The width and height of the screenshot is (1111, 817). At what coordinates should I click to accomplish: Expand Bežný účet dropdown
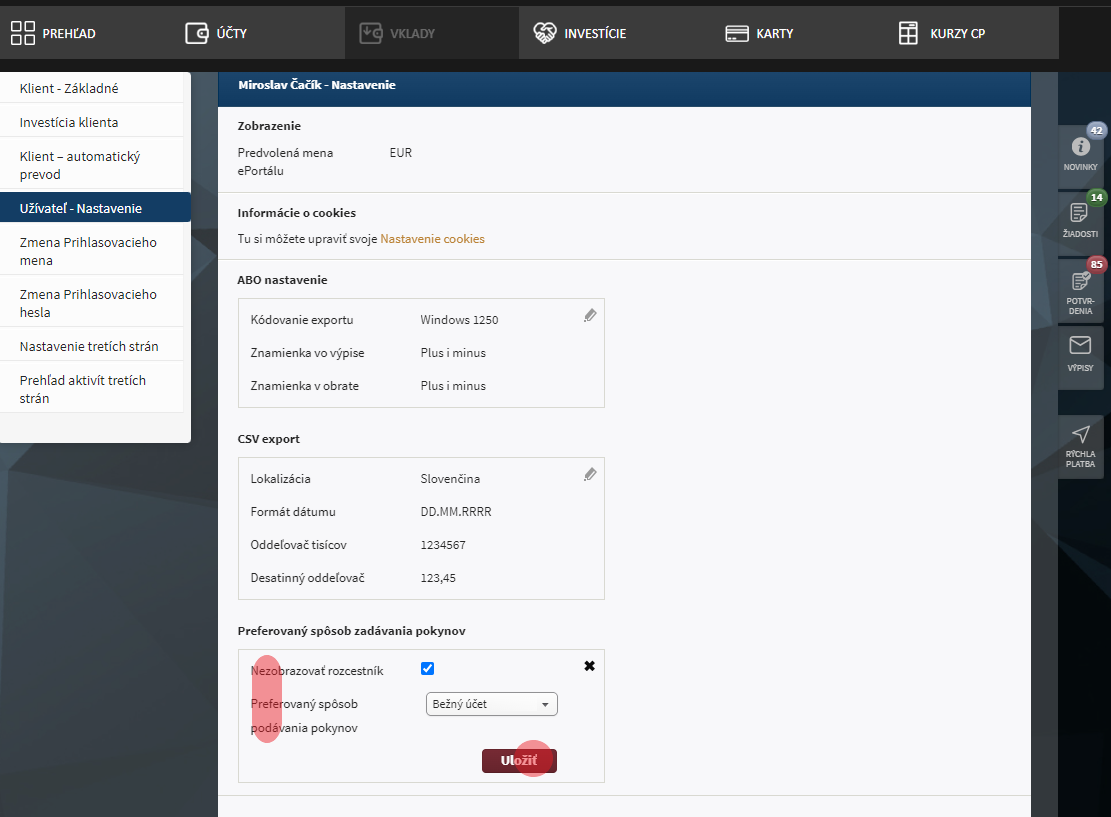tap(491, 704)
